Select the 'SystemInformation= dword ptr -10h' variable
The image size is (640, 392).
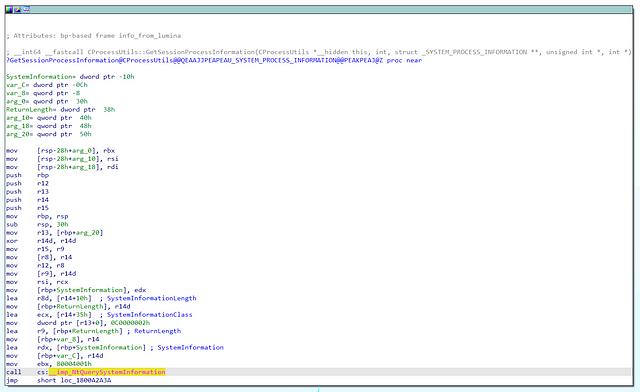coord(70,77)
